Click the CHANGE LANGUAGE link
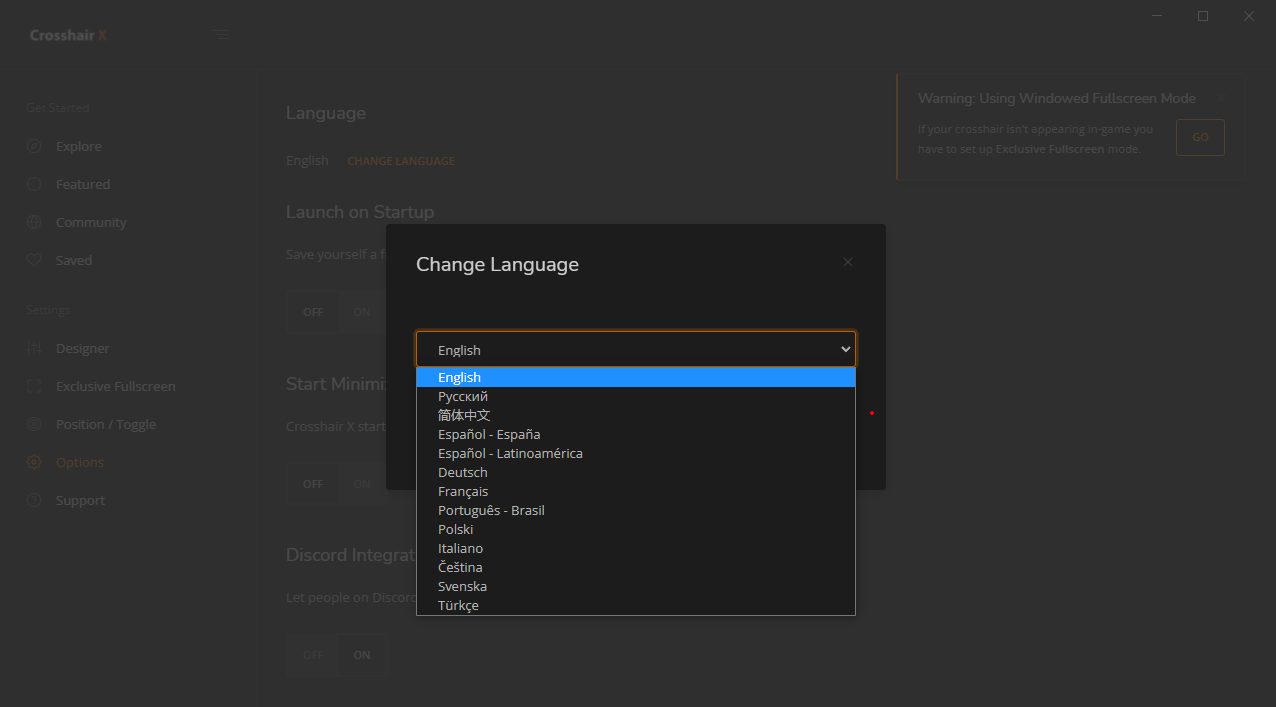The image size is (1276, 707). pos(401,161)
